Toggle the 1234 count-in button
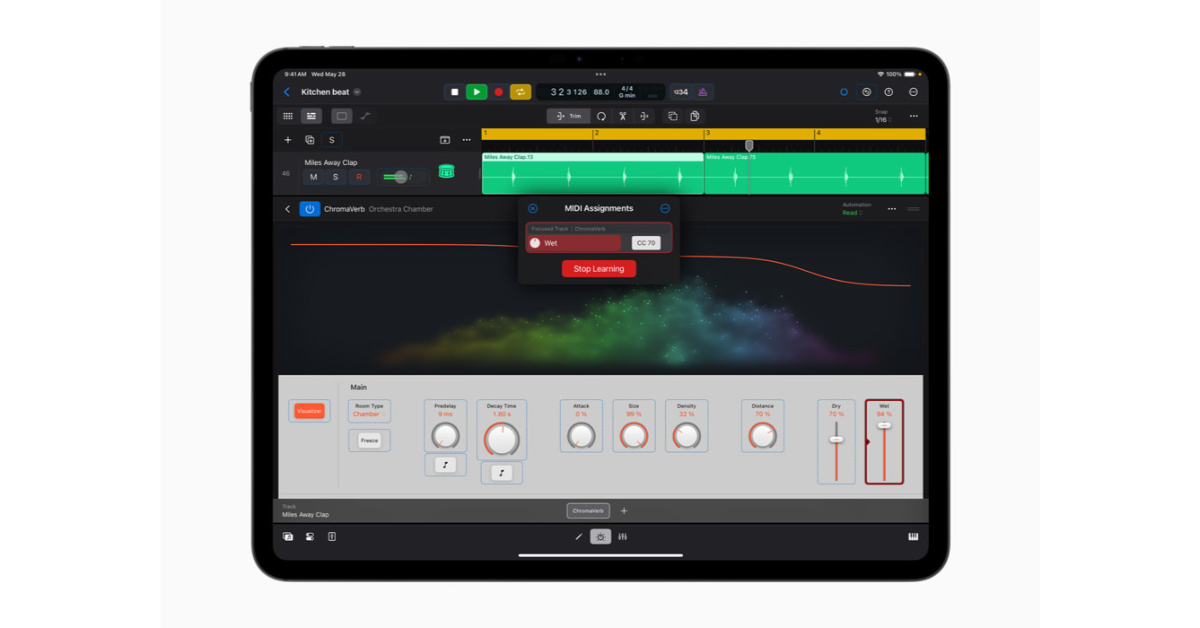 pyautogui.click(x=680, y=92)
